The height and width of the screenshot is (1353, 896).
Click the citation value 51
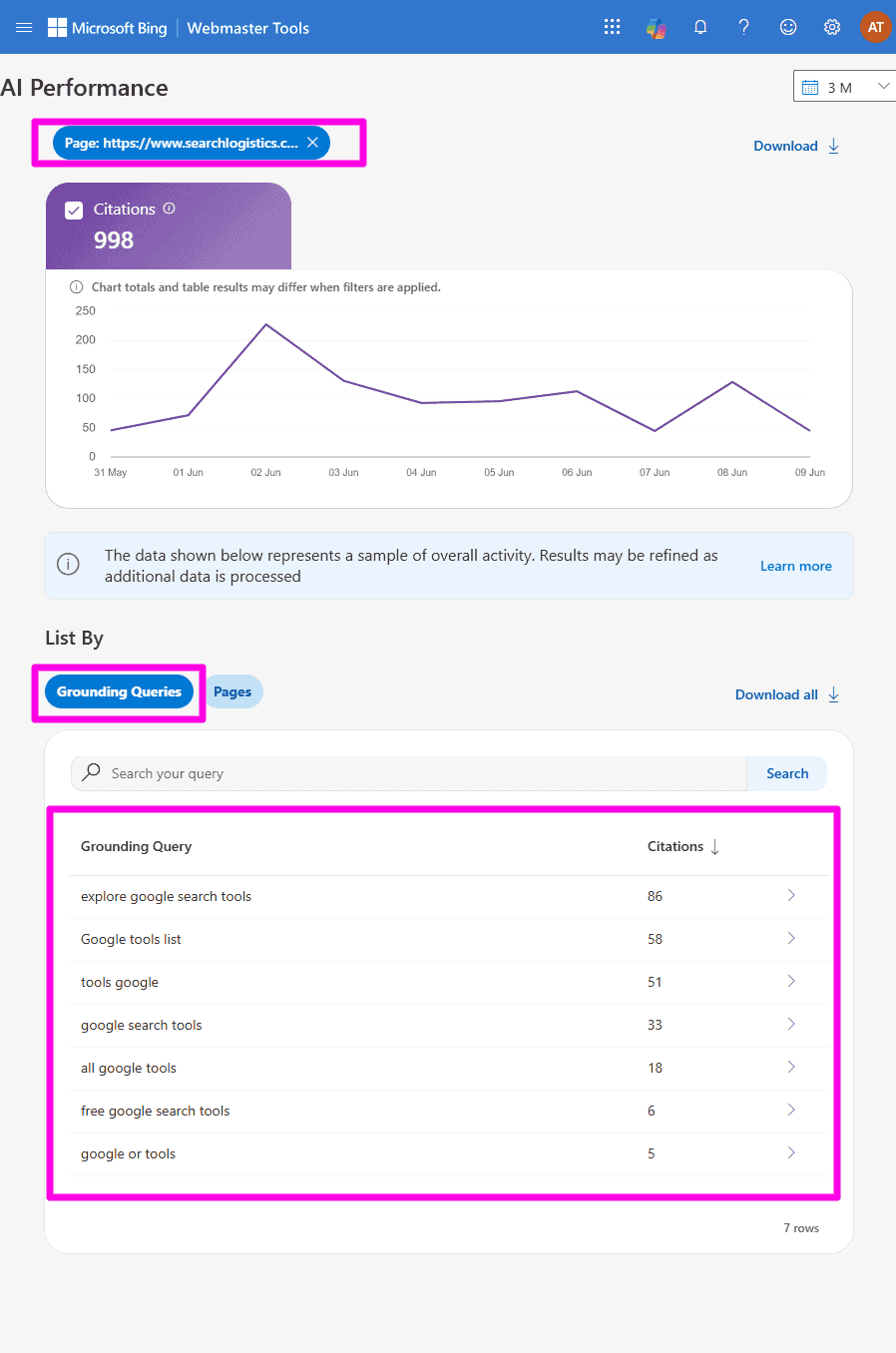point(655,982)
